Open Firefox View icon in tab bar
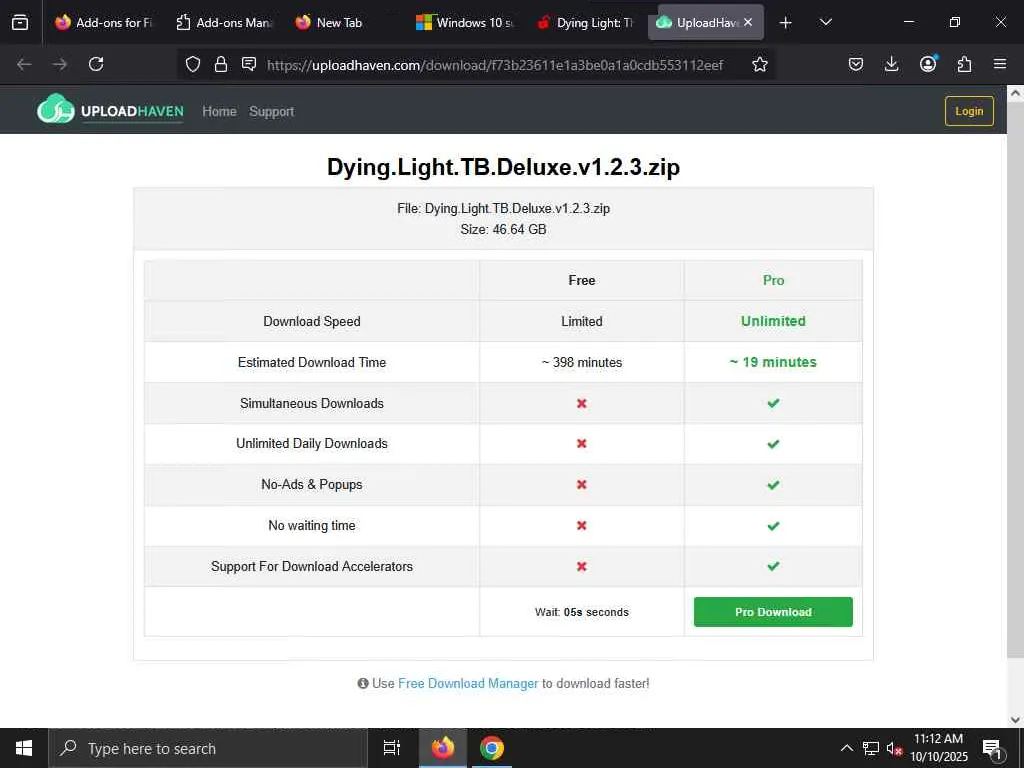 point(20,22)
